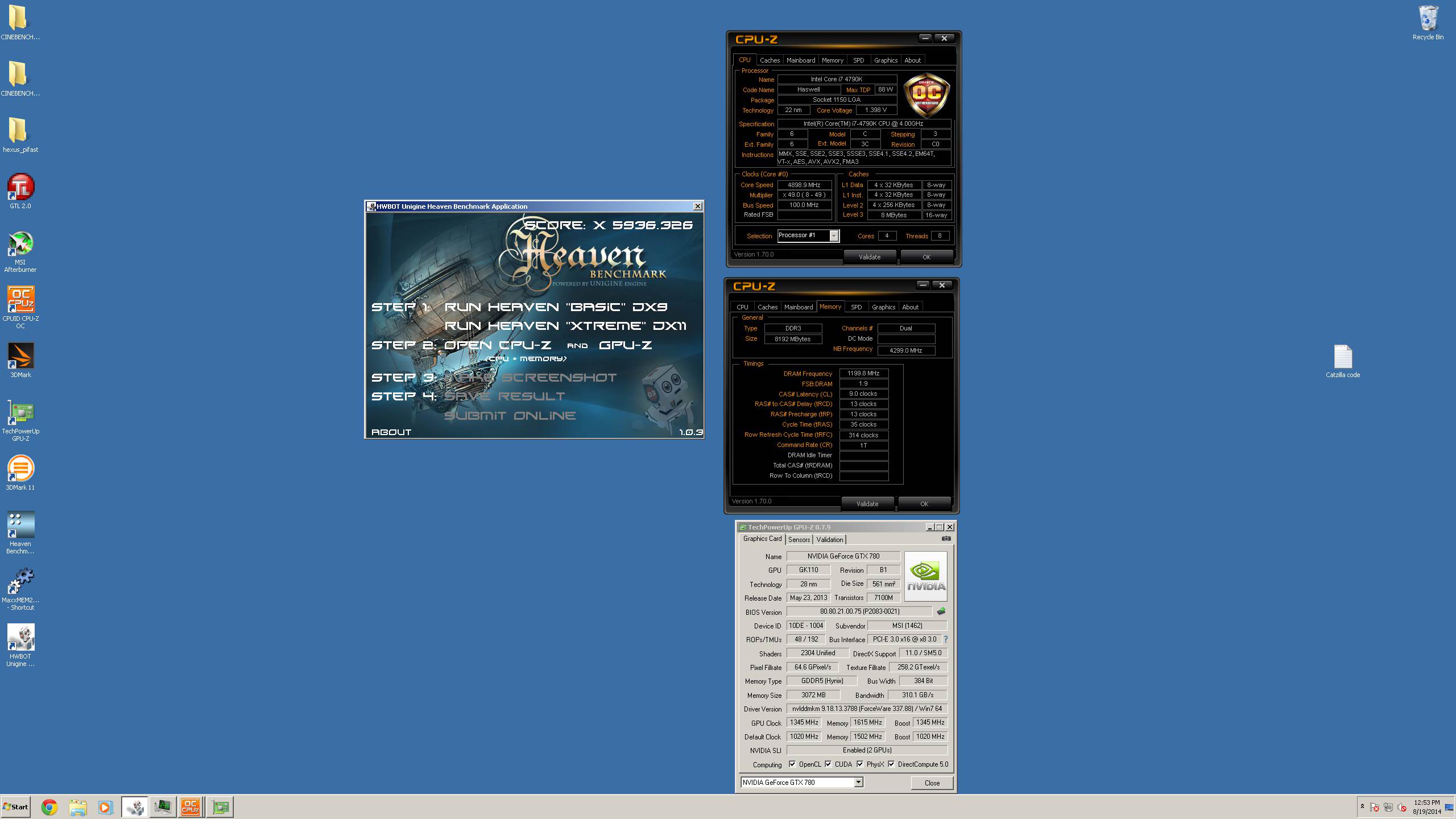The height and width of the screenshot is (819, 1456).
Task: Switch to Mainboard tab in upper CPU-Z
Action: pyautogui.click(x=801, y=60)
